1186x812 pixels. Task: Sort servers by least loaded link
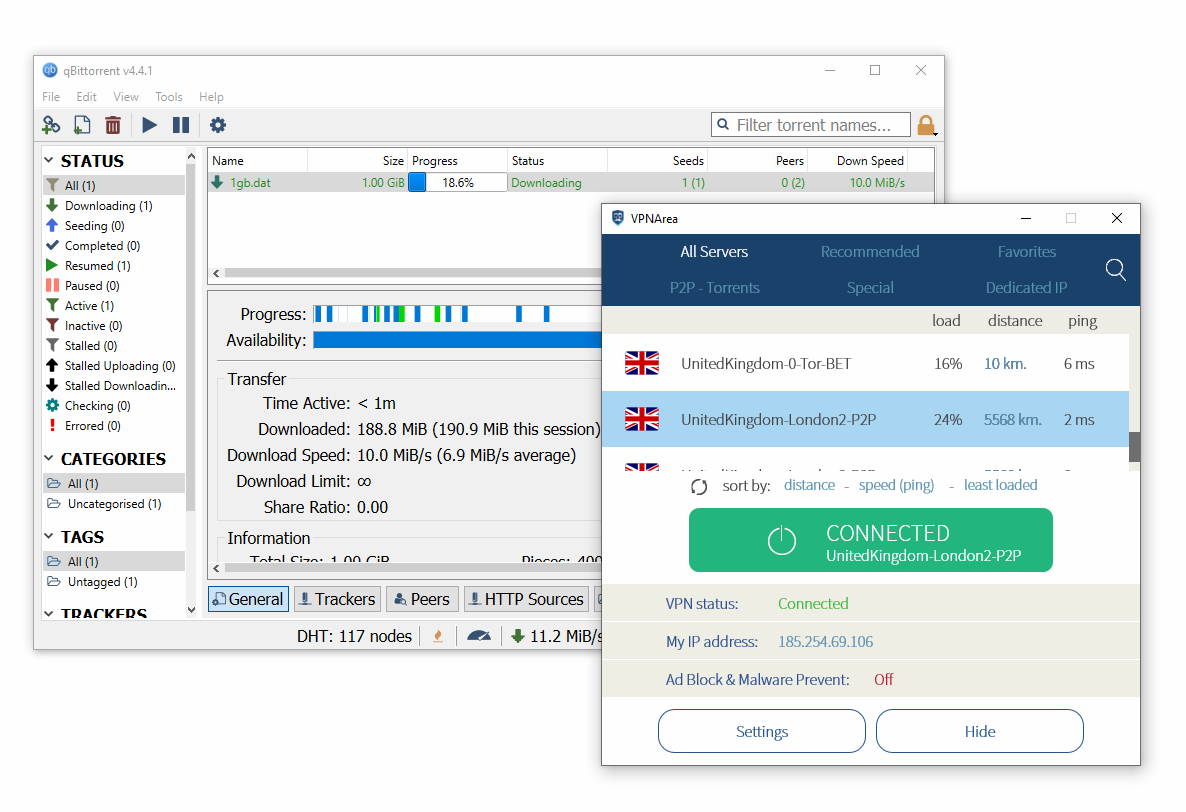1001,485
